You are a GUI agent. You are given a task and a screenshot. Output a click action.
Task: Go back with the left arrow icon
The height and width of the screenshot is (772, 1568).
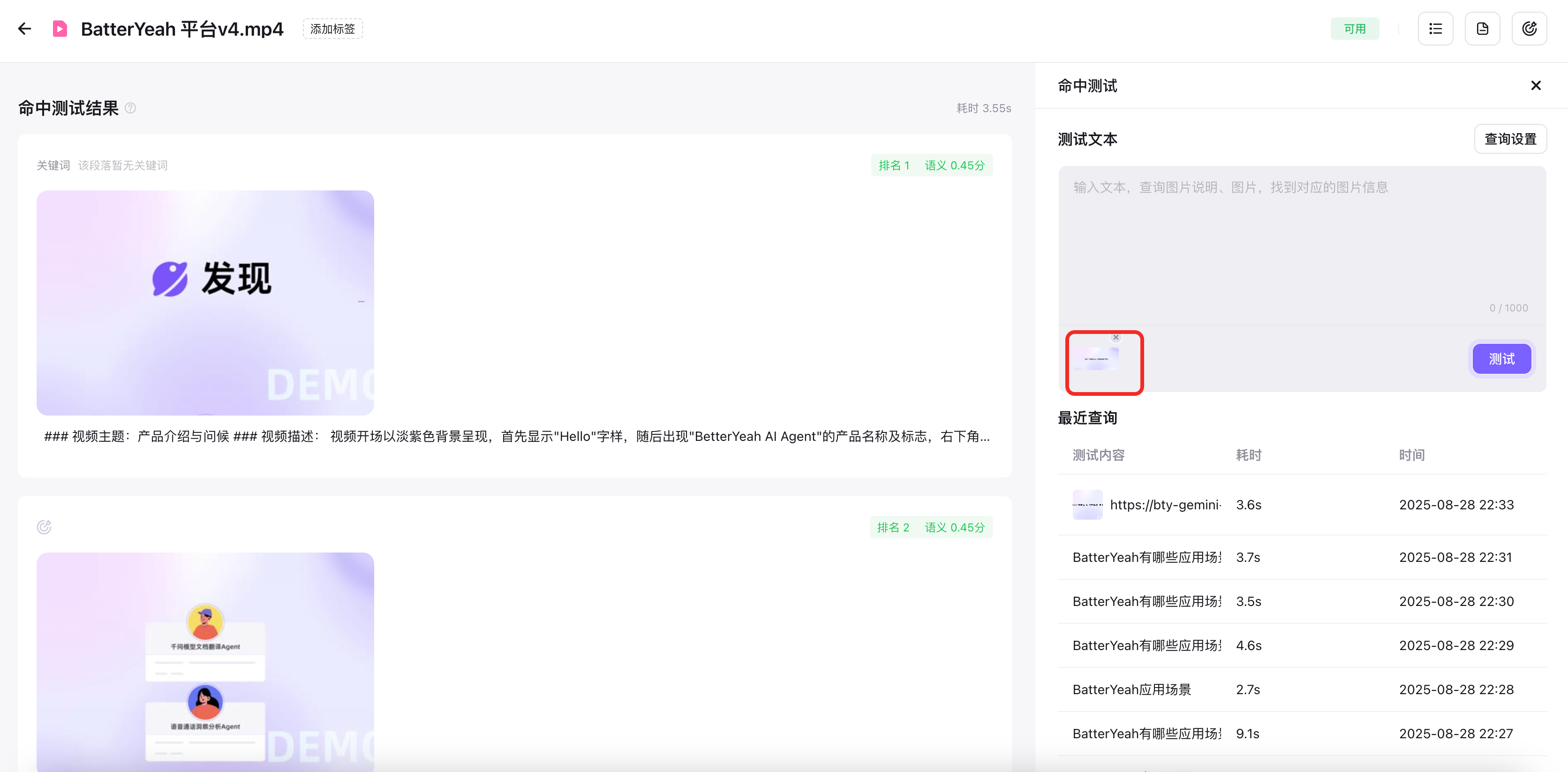(x=24, y=29)
